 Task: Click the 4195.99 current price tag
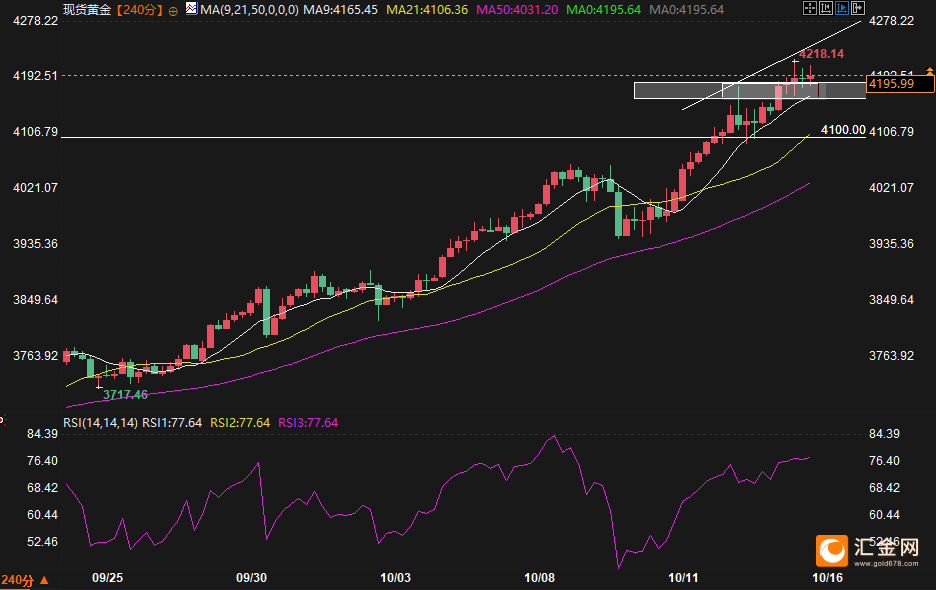(892, 84)
